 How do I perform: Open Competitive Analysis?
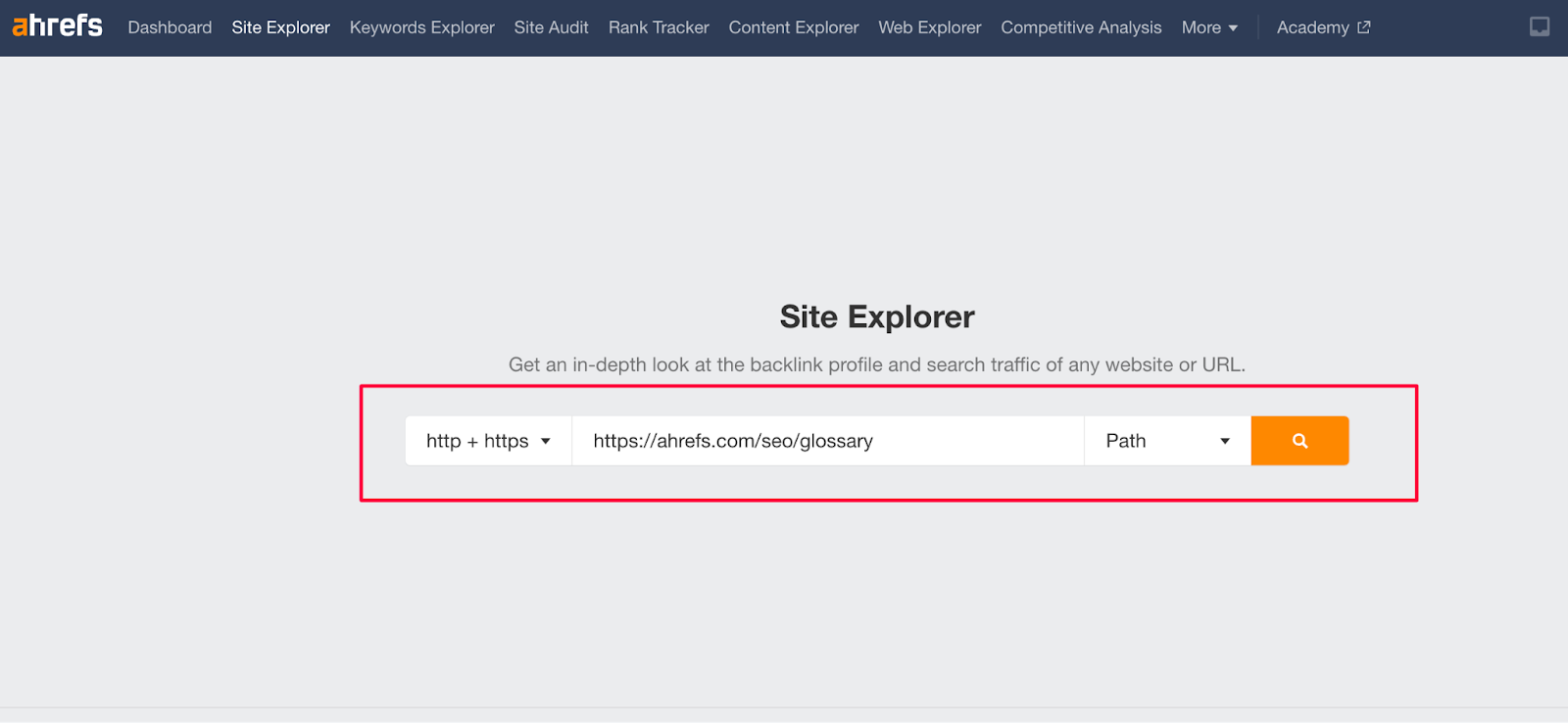1081,27
